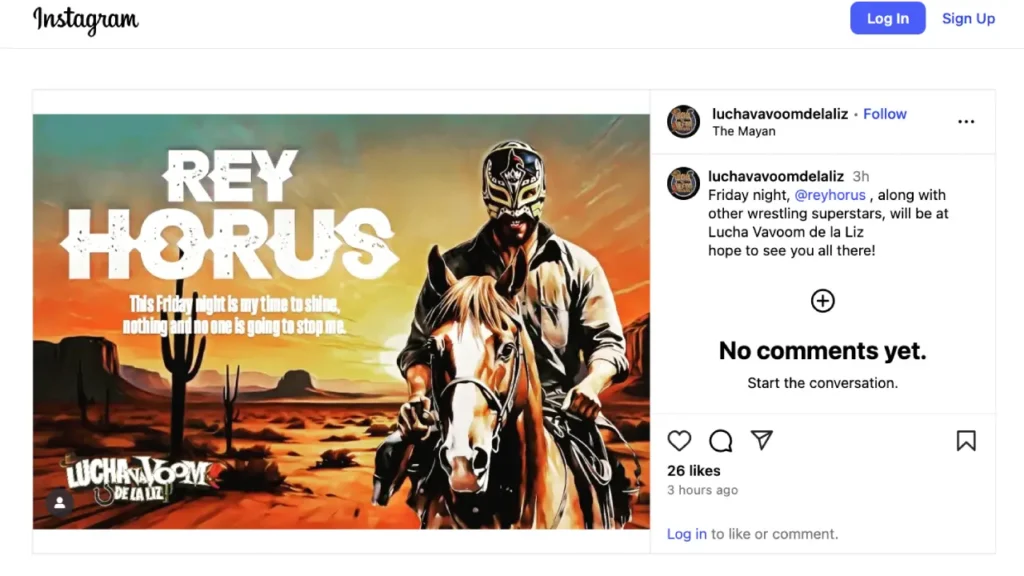
Task: Open the Rey Horus poster image
Action: point(342,322)
